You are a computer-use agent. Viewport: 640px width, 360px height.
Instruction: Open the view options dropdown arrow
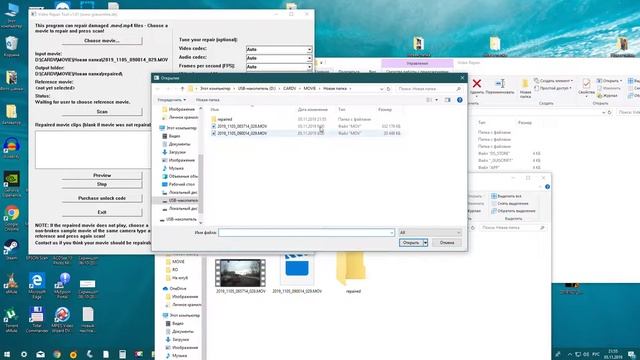pyautogui.click(x=436, y=100)
